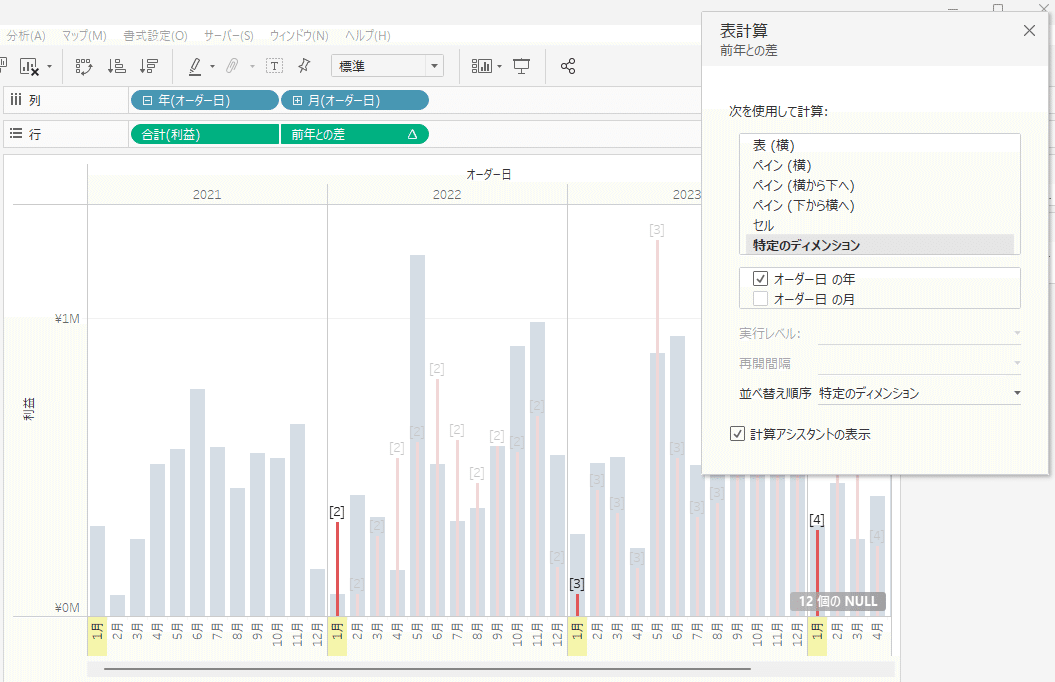The image size is (1055, 682).
Task: Click the horizontal chart scrollbar
Action: pyautogui.click(x=427, y=669)
